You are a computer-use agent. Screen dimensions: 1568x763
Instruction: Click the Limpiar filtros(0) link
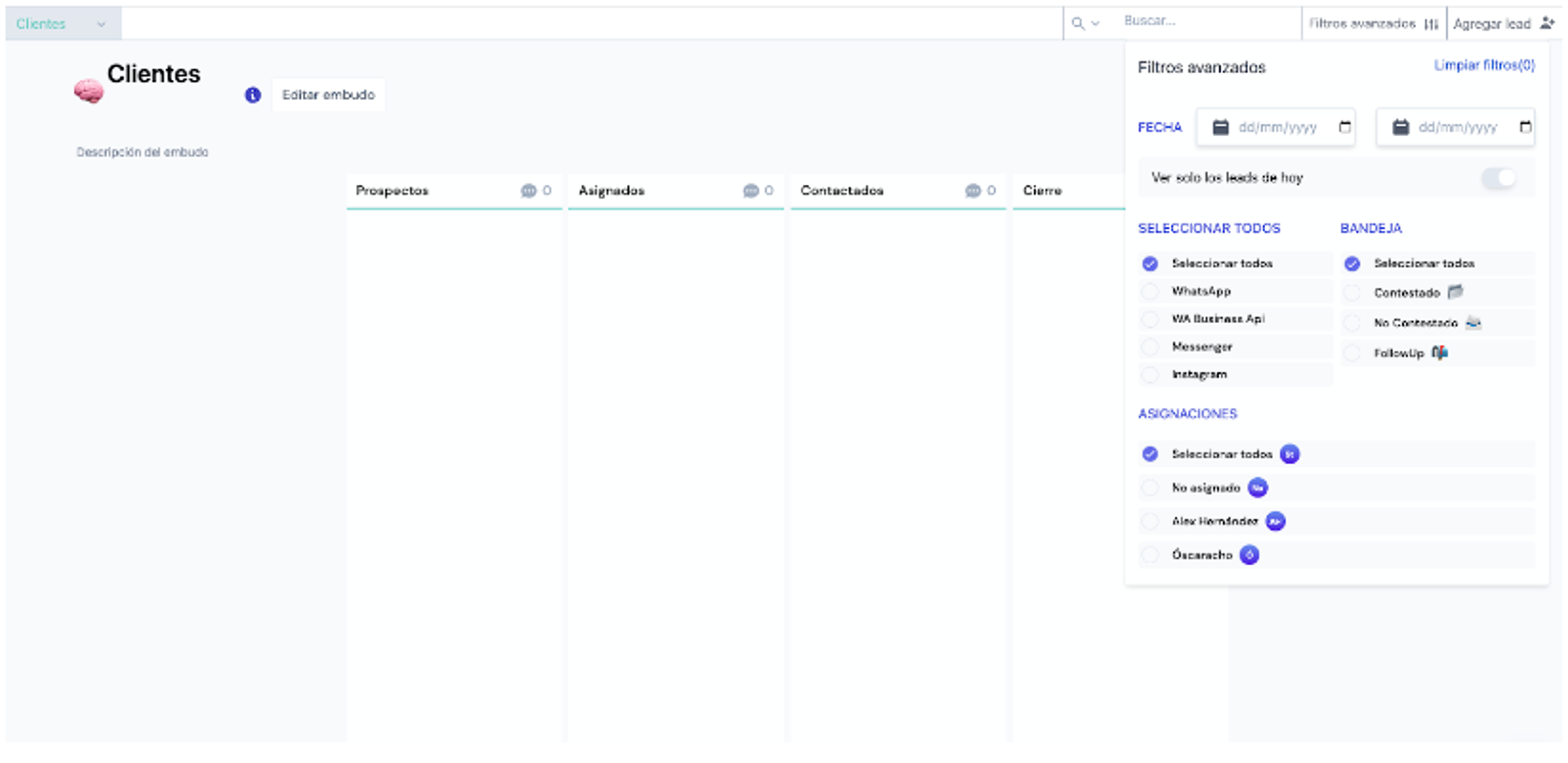[1484, 65]
